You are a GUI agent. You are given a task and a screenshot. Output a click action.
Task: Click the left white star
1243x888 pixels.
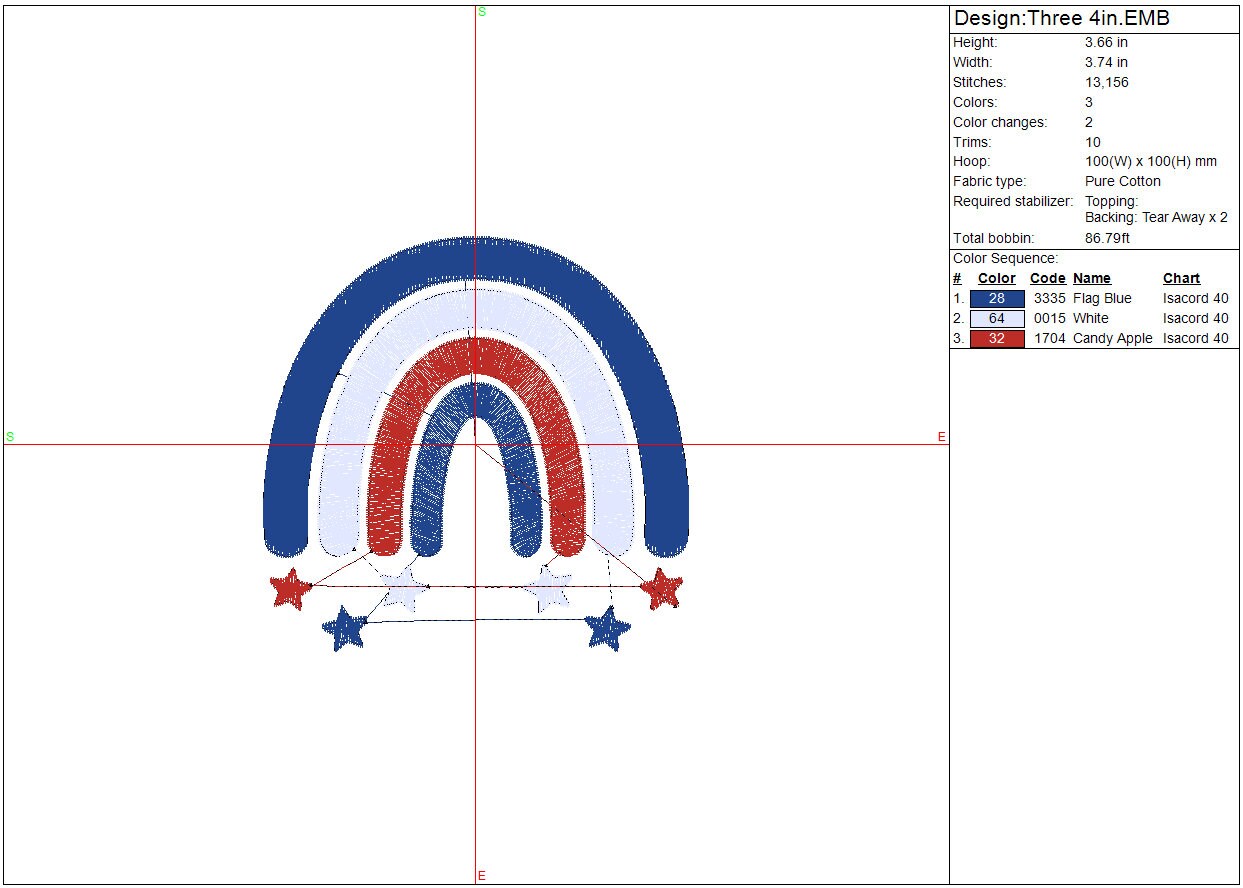(x=403, y=589)
